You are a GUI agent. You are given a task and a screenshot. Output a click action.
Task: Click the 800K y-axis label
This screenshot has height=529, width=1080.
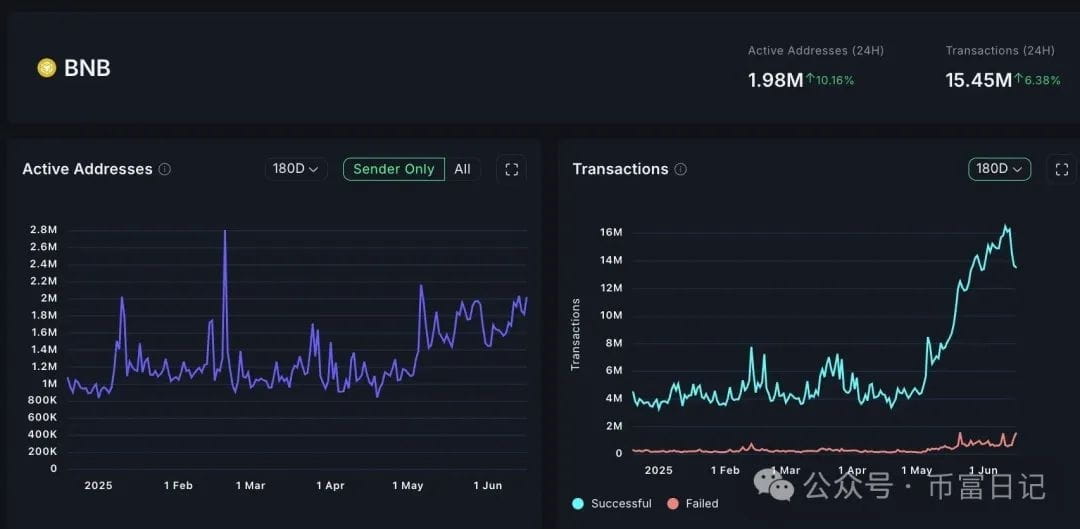43,400
